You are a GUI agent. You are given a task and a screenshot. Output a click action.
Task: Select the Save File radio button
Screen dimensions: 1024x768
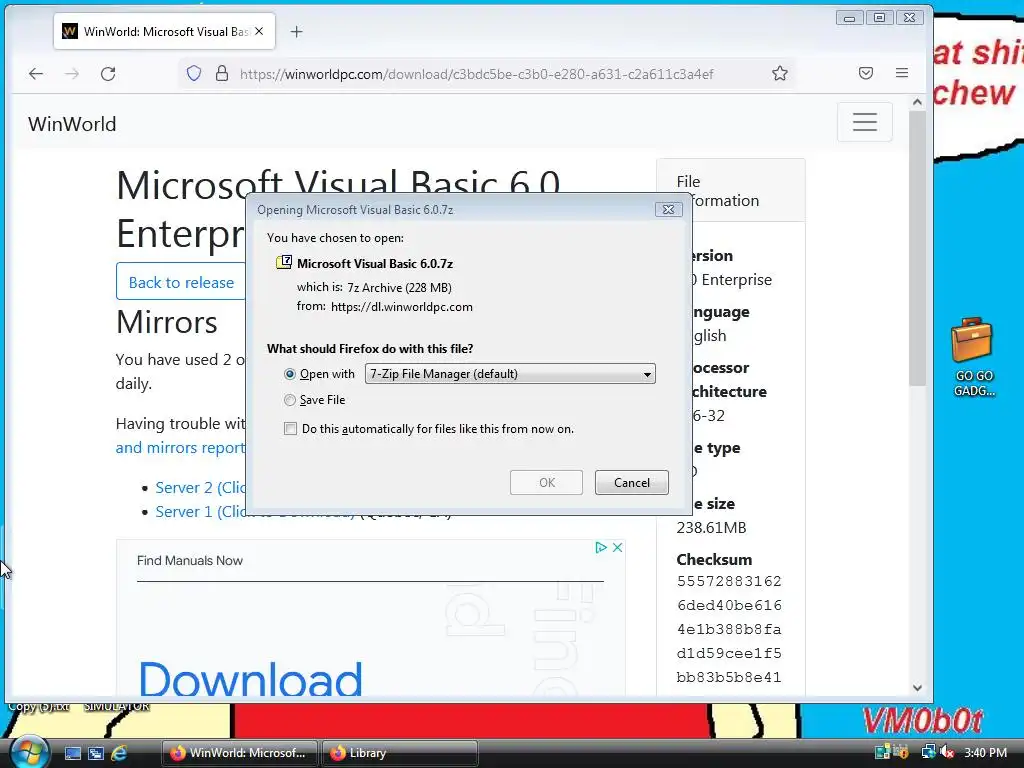(x=290, y=400)
